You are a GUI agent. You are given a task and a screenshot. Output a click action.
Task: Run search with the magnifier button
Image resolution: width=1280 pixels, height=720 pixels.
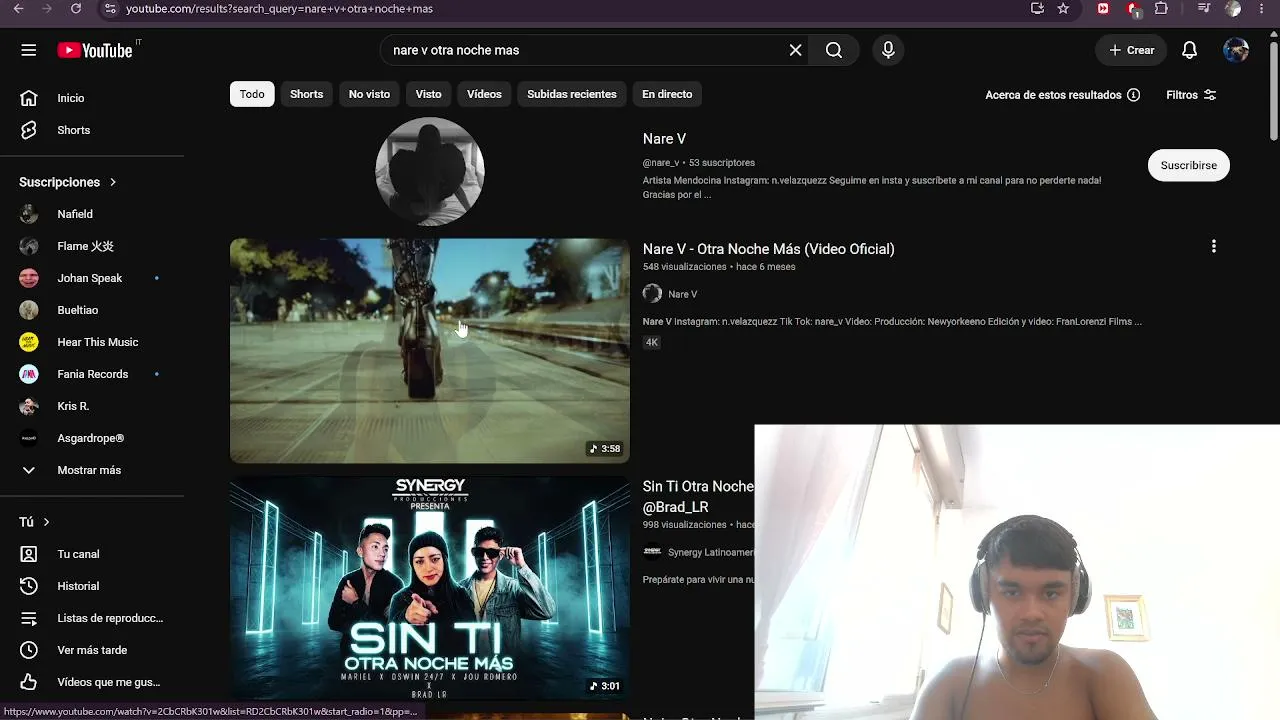tap(834, 50)
